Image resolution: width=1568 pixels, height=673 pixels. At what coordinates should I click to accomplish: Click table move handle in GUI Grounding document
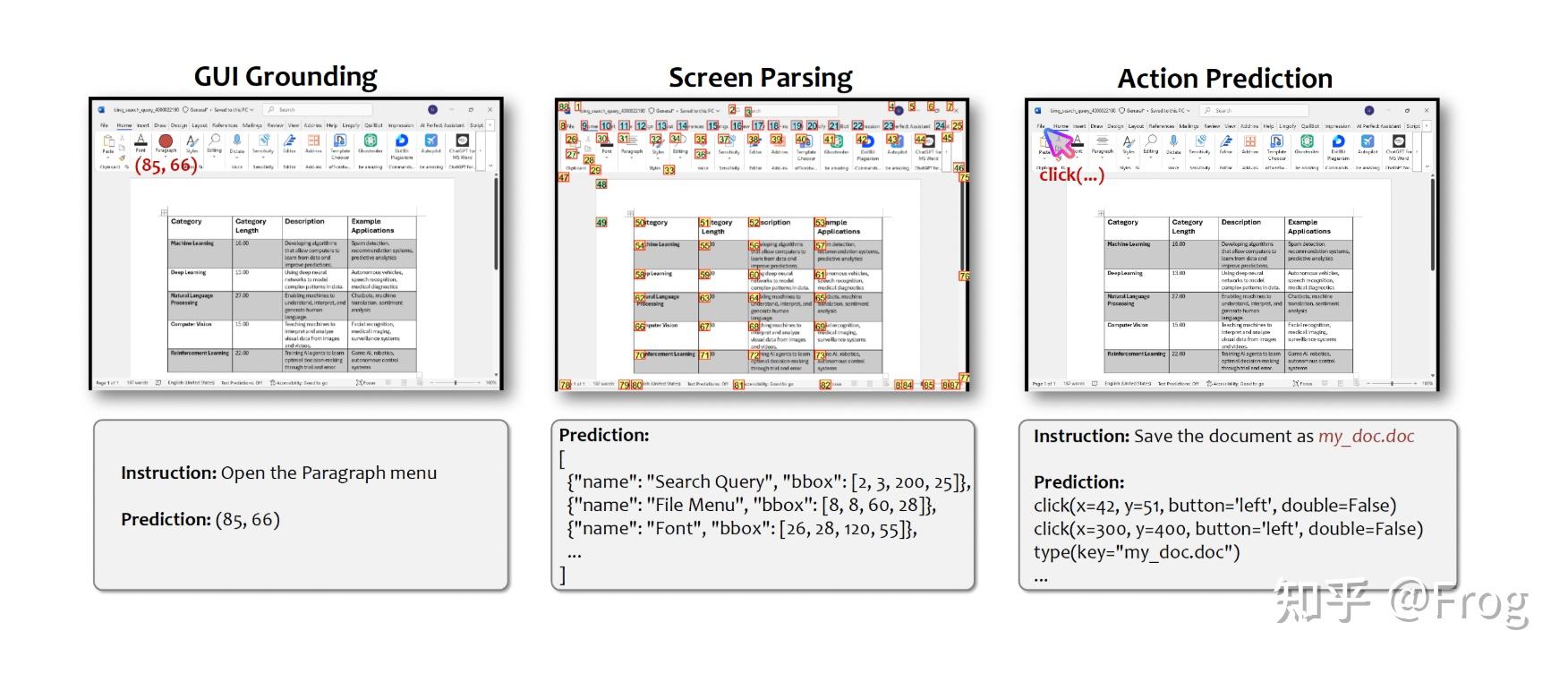click(x=164, y=213)
